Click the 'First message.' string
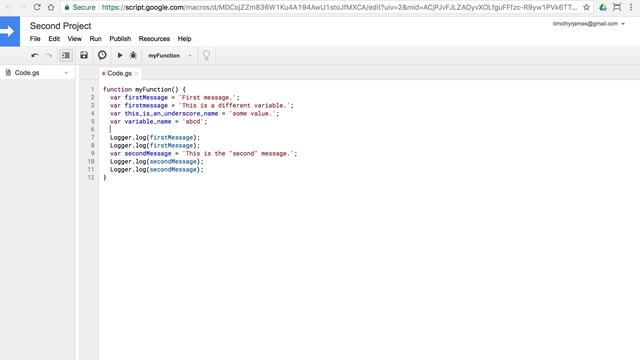This screenshot has width=640, height=360. tap(208, 98)
